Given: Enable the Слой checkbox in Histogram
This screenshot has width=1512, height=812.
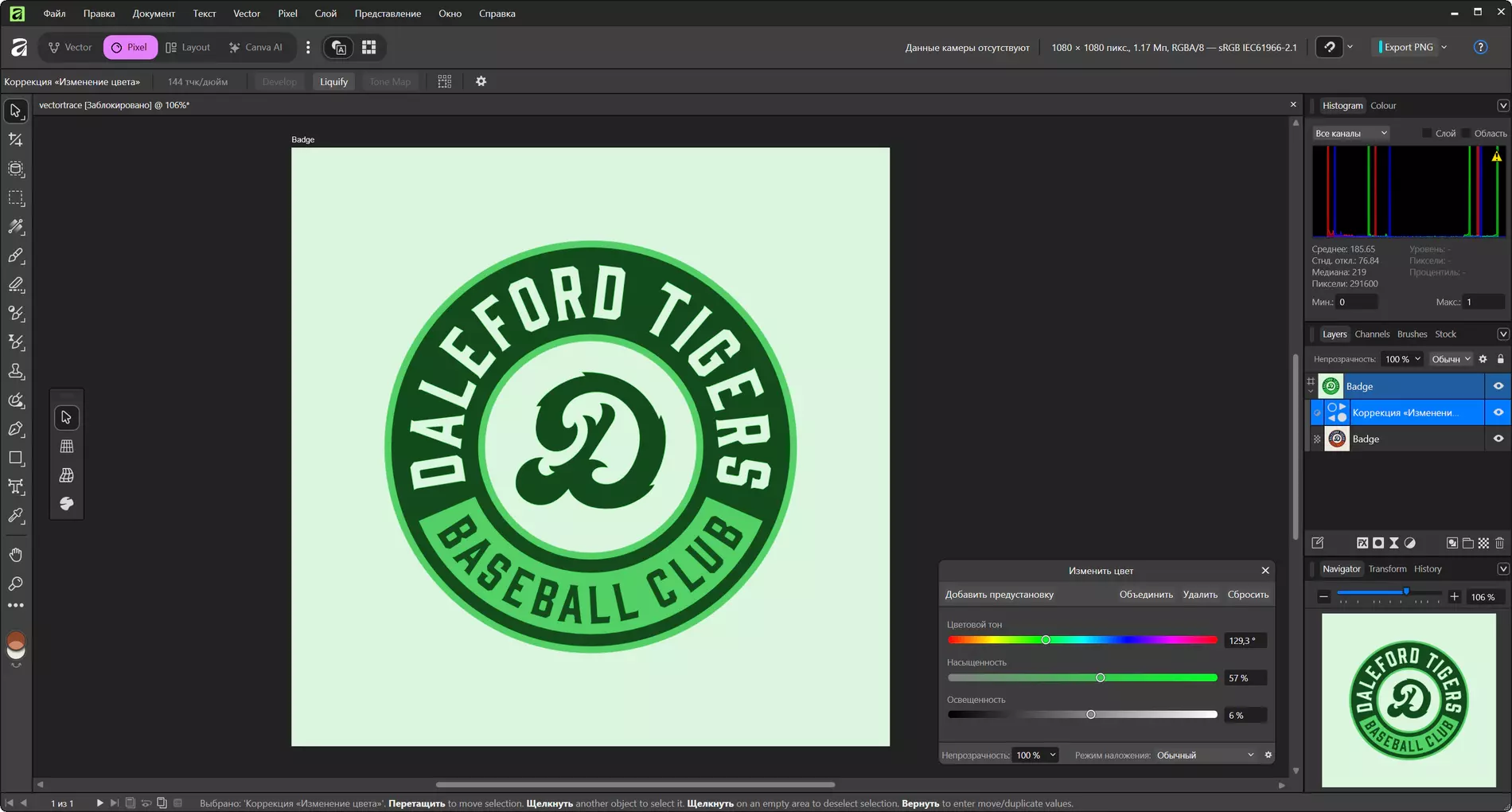Looking at the screenshot, I should click(1427, 133).
